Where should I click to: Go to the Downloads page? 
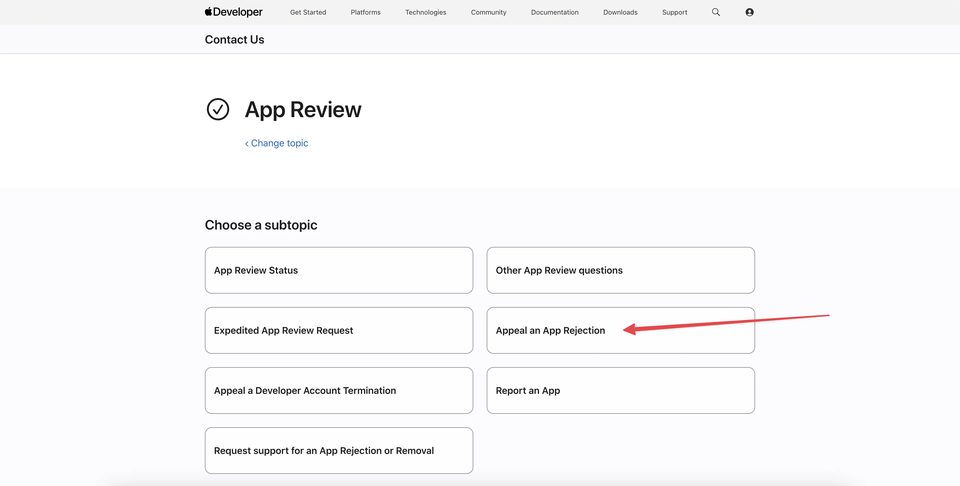[x=620, y=12]
